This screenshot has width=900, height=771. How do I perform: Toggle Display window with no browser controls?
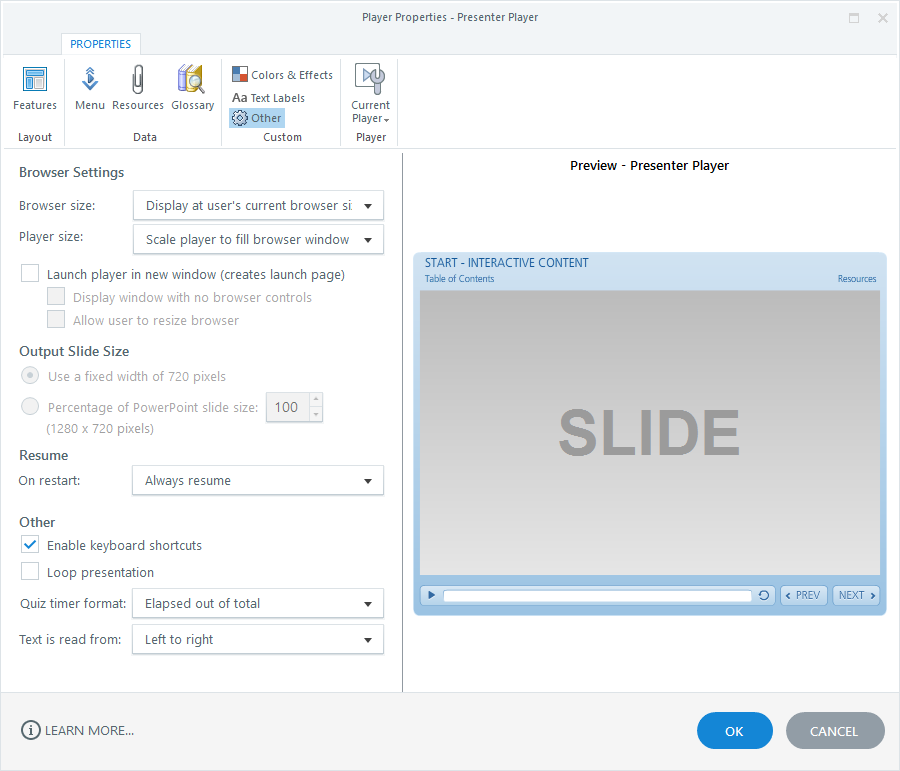click(x=56, y=296)
